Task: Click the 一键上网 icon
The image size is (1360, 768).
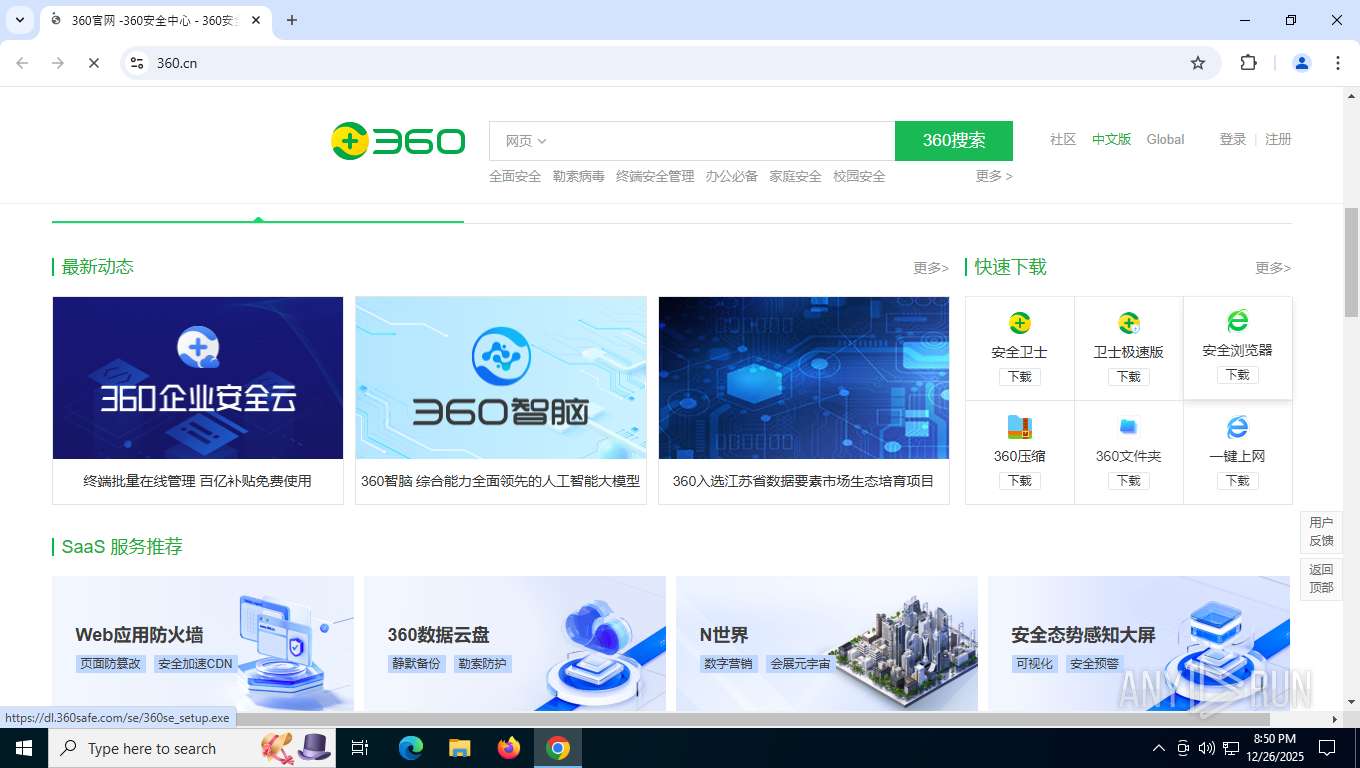Action: 1237,427
